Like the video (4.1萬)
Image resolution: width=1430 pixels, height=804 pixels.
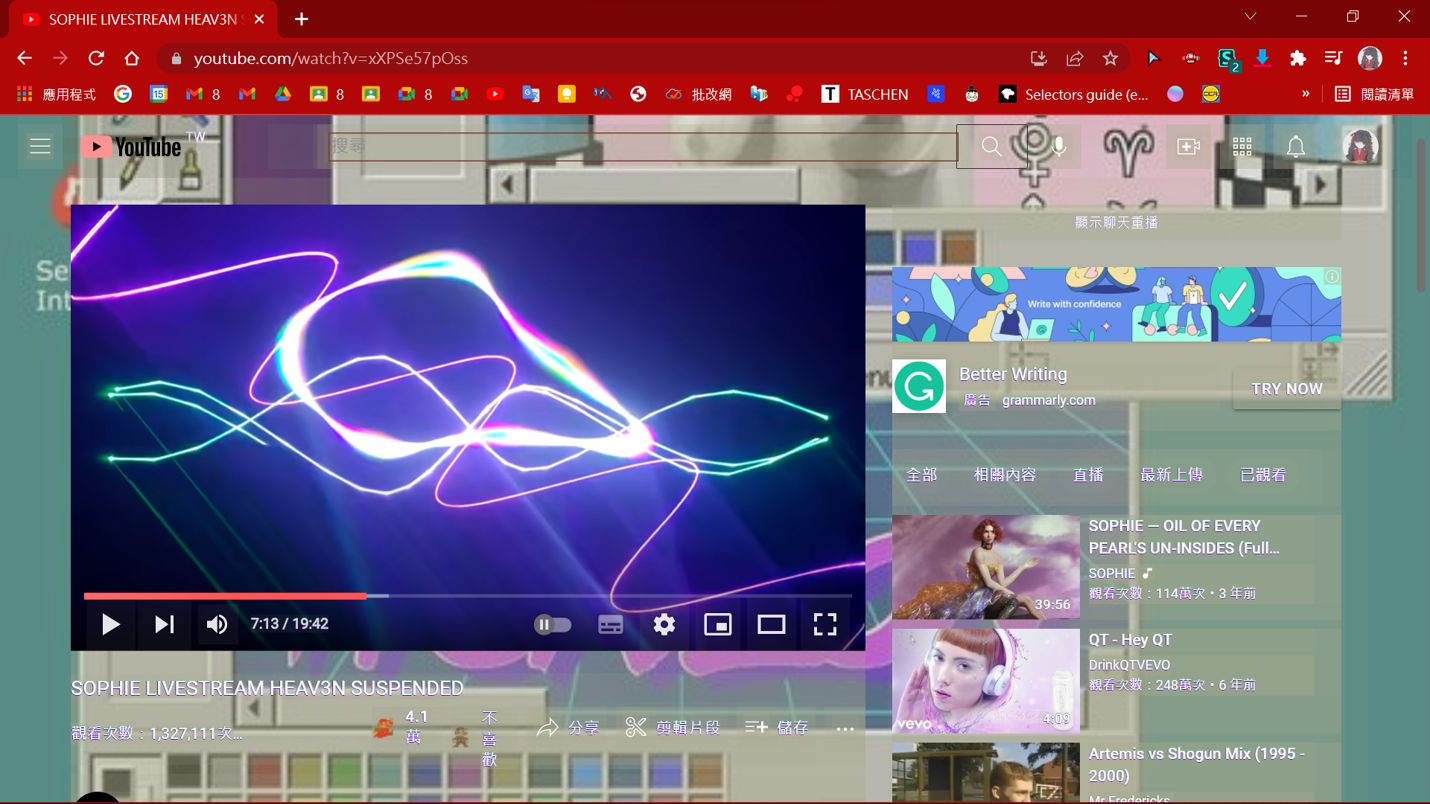pos(401,728)
